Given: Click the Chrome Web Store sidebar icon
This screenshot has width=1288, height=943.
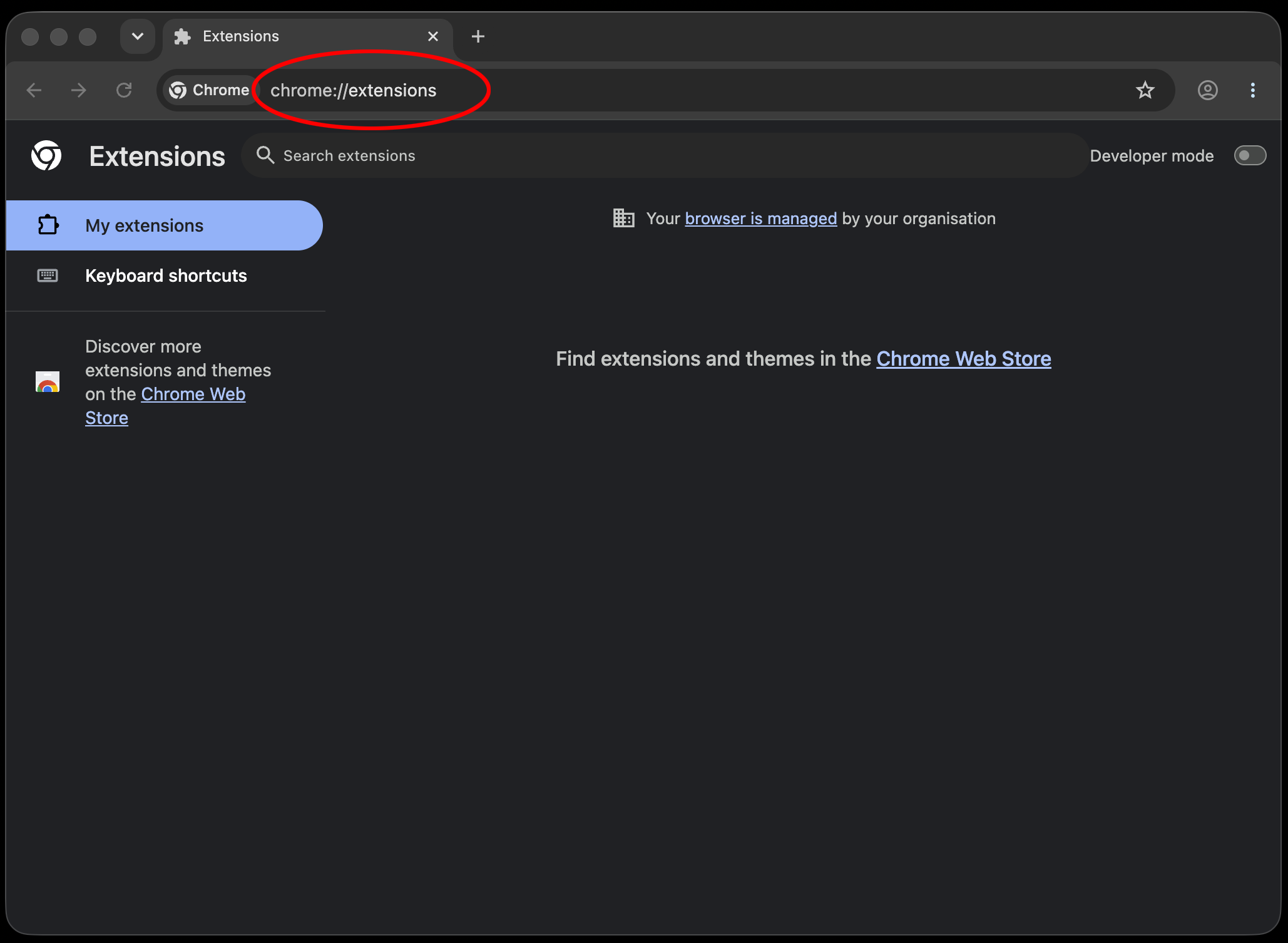Looking at the screenshot, I should coord(48,382).
